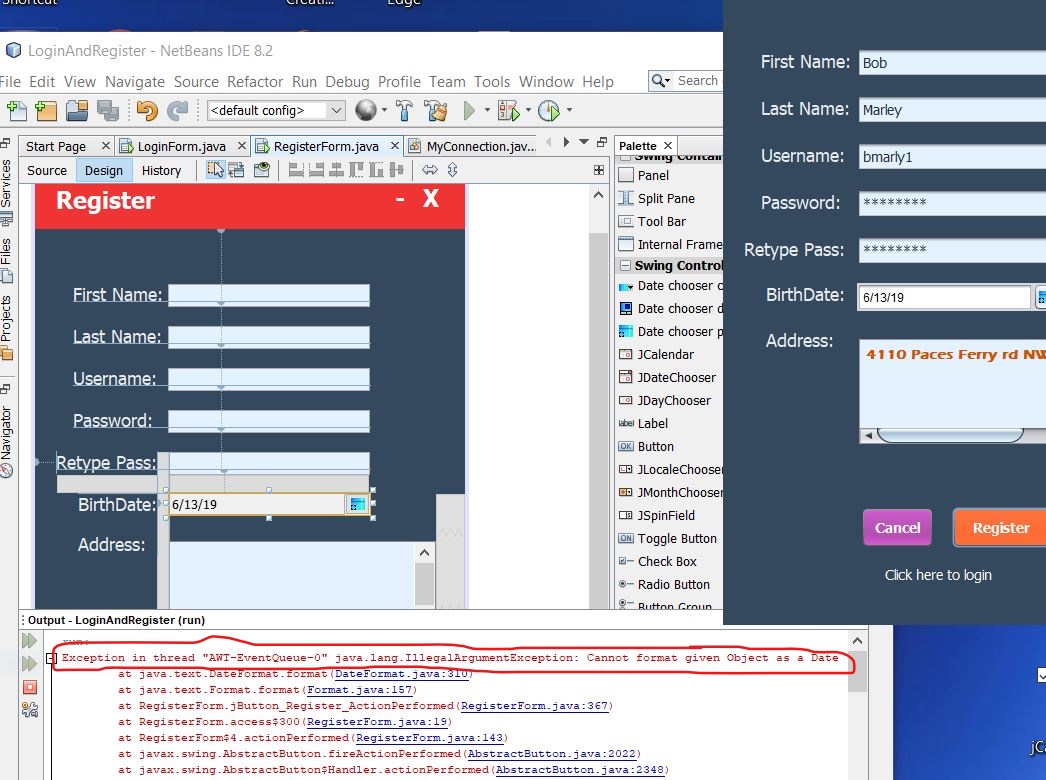Click the Register button on the form
Image resolution: width=1046 pixels, height=780 pixels.
[x=1003, y=527]
